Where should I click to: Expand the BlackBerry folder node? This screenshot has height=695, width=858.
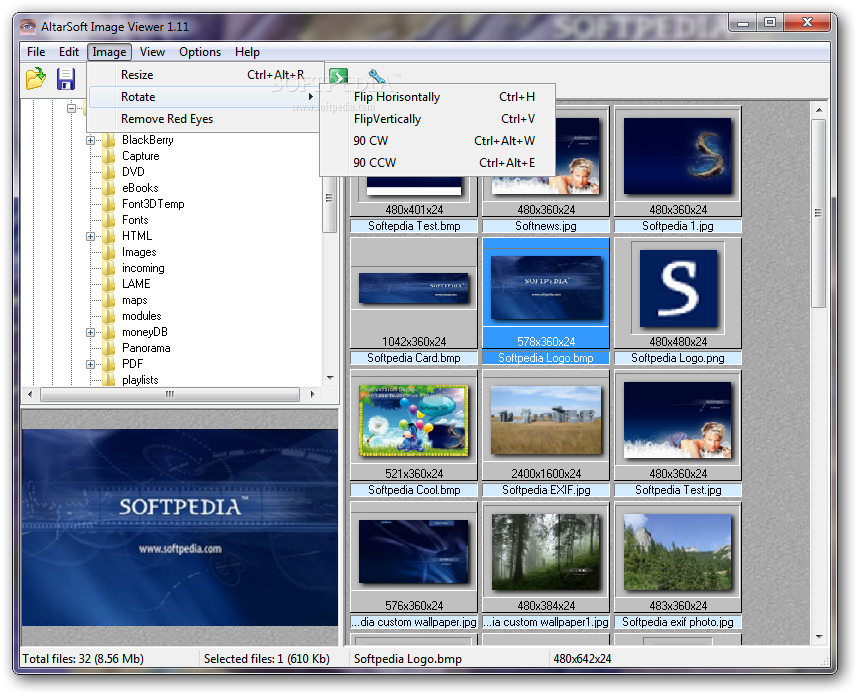point(90,141)
